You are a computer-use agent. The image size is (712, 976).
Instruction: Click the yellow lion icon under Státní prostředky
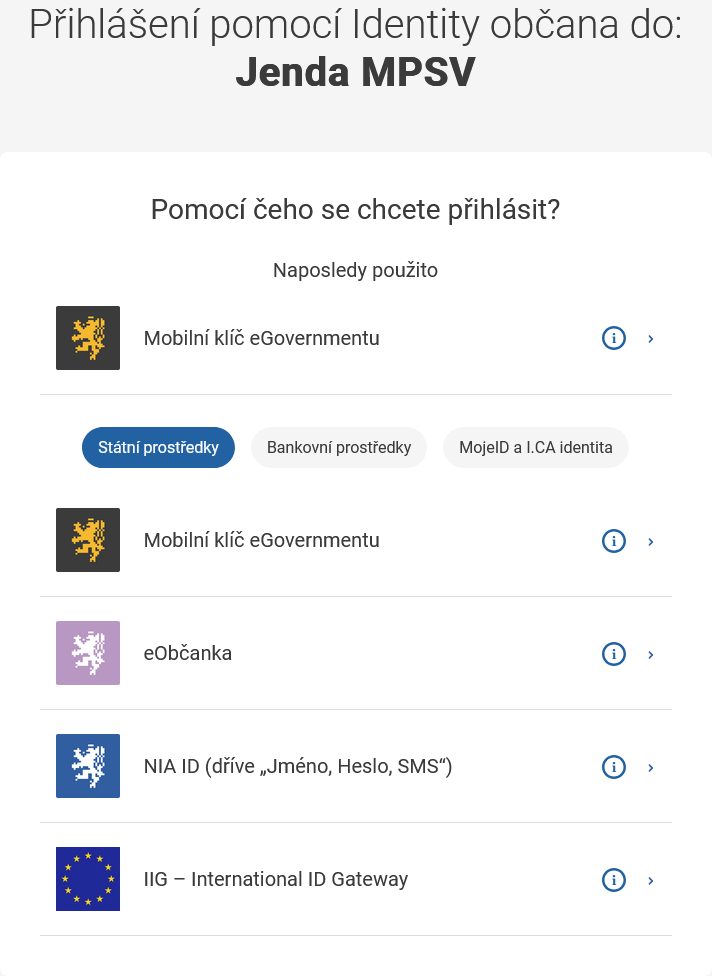(x=88, y=540)
